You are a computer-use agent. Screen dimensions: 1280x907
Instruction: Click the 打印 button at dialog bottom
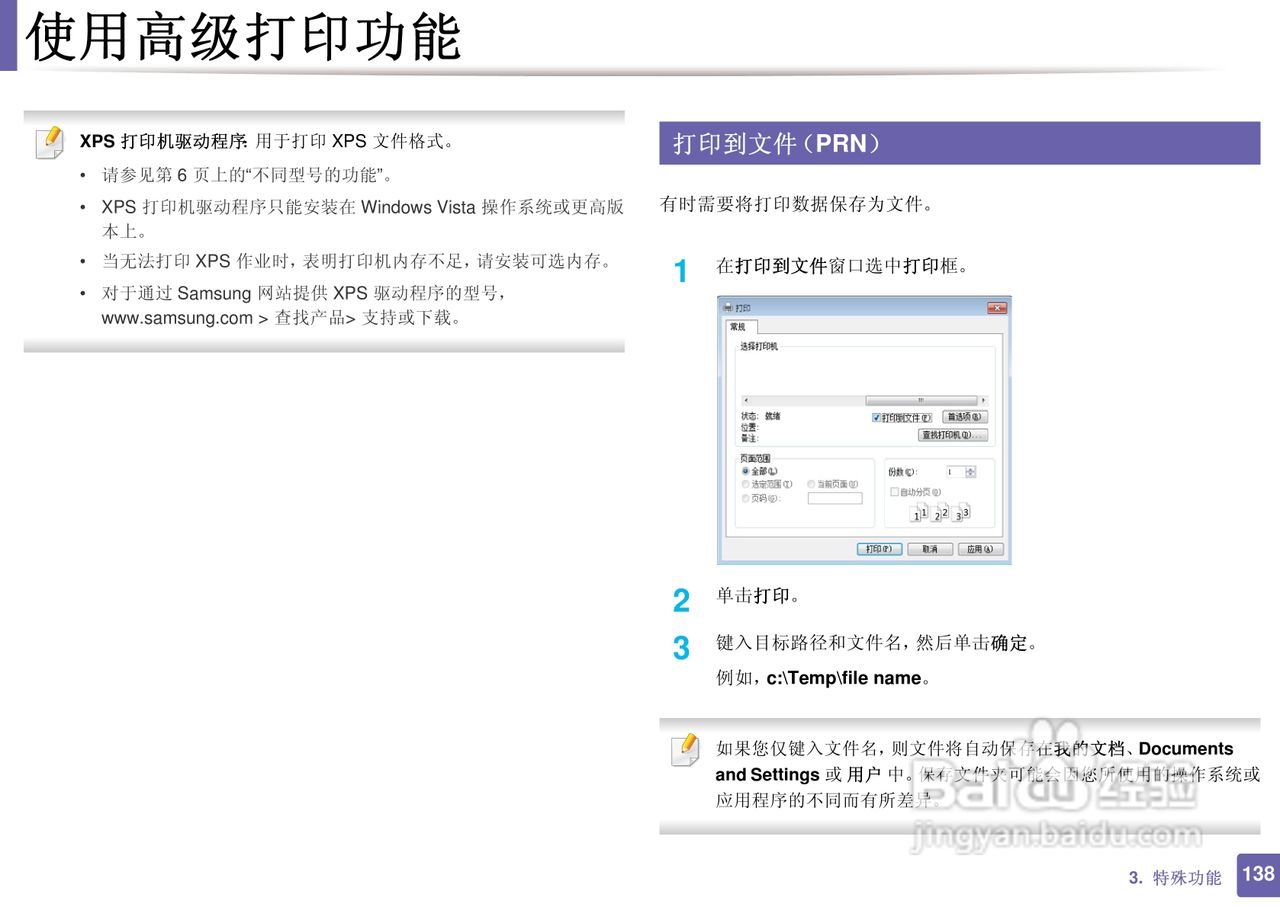pyautogui.click(x=880, y=549)
